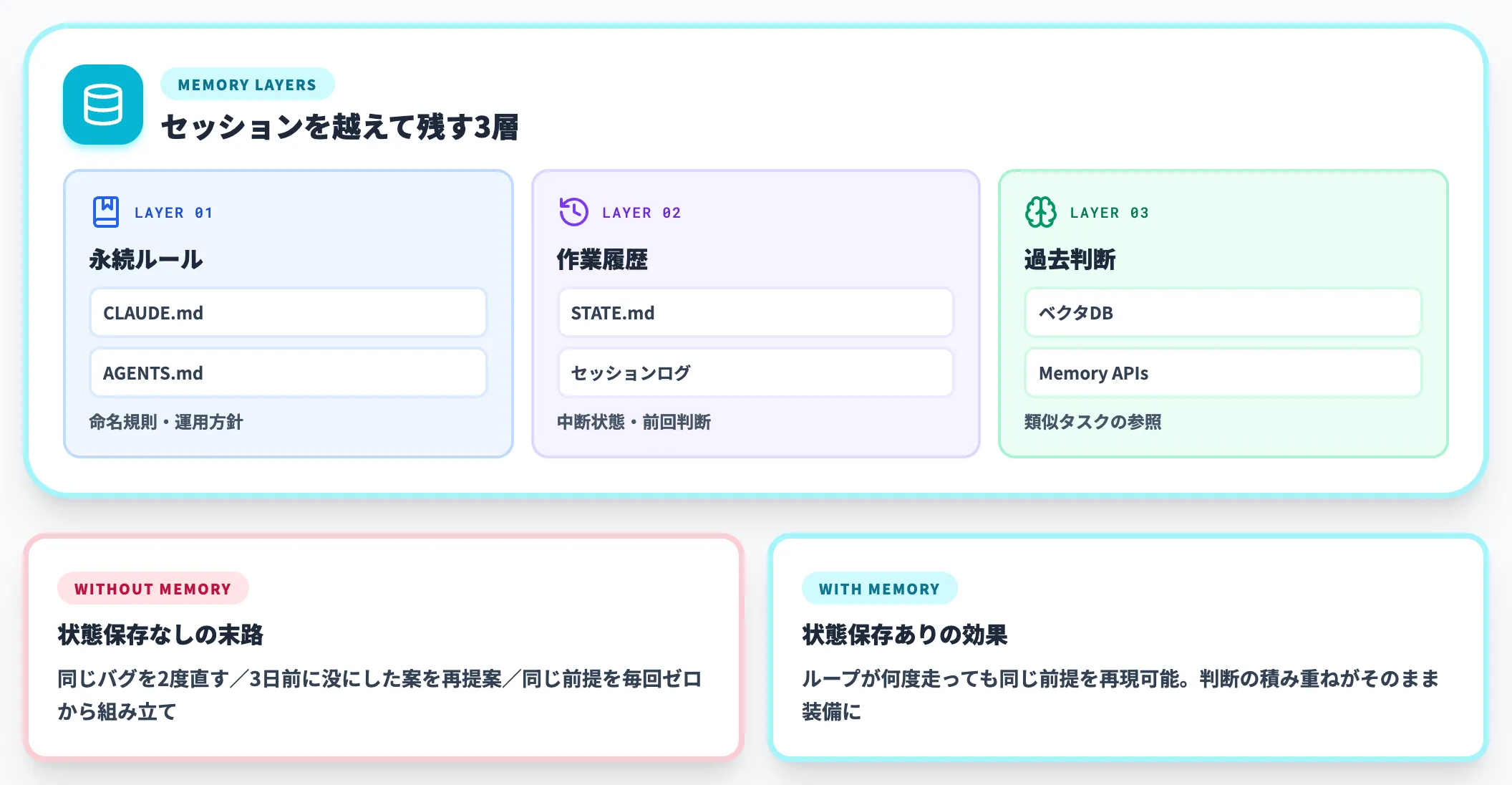Click the caption 中断状態・前回判断
Viewport: 1512px width, 785px height.
(x=634, y=422)
